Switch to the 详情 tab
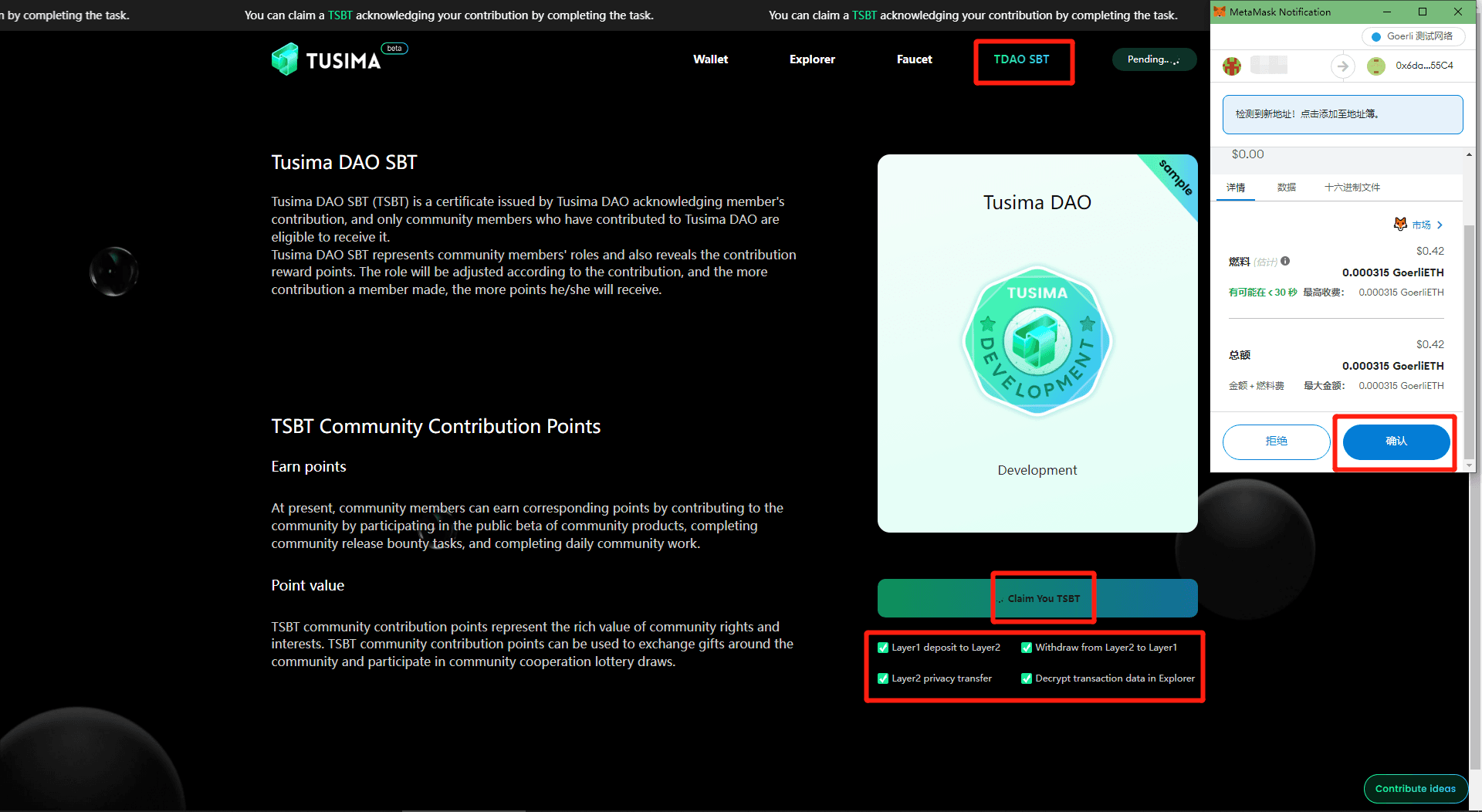Image resolution: width=1482 pixels, height=812 pixels. (1236, 188)
